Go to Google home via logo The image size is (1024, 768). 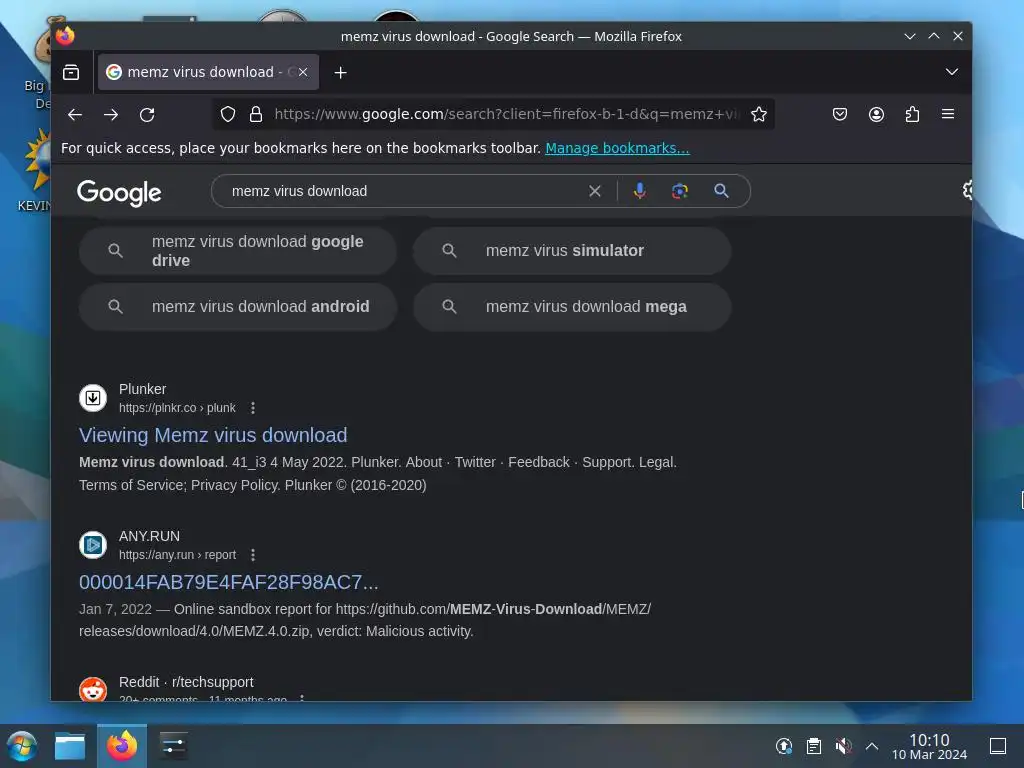119,193
